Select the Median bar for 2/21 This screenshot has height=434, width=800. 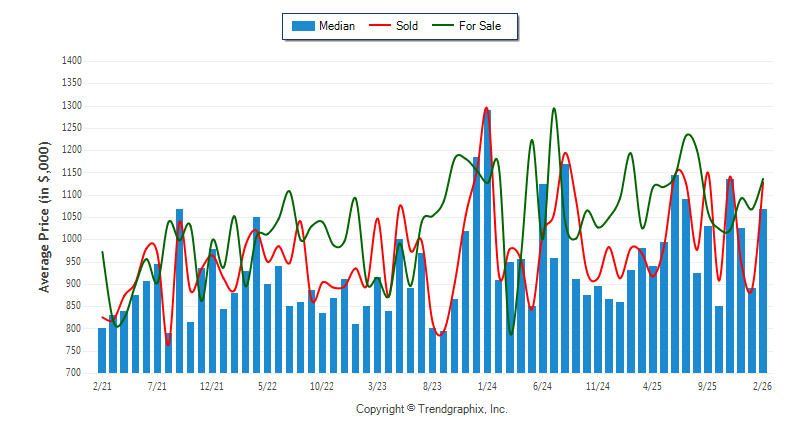pos(102,350)
